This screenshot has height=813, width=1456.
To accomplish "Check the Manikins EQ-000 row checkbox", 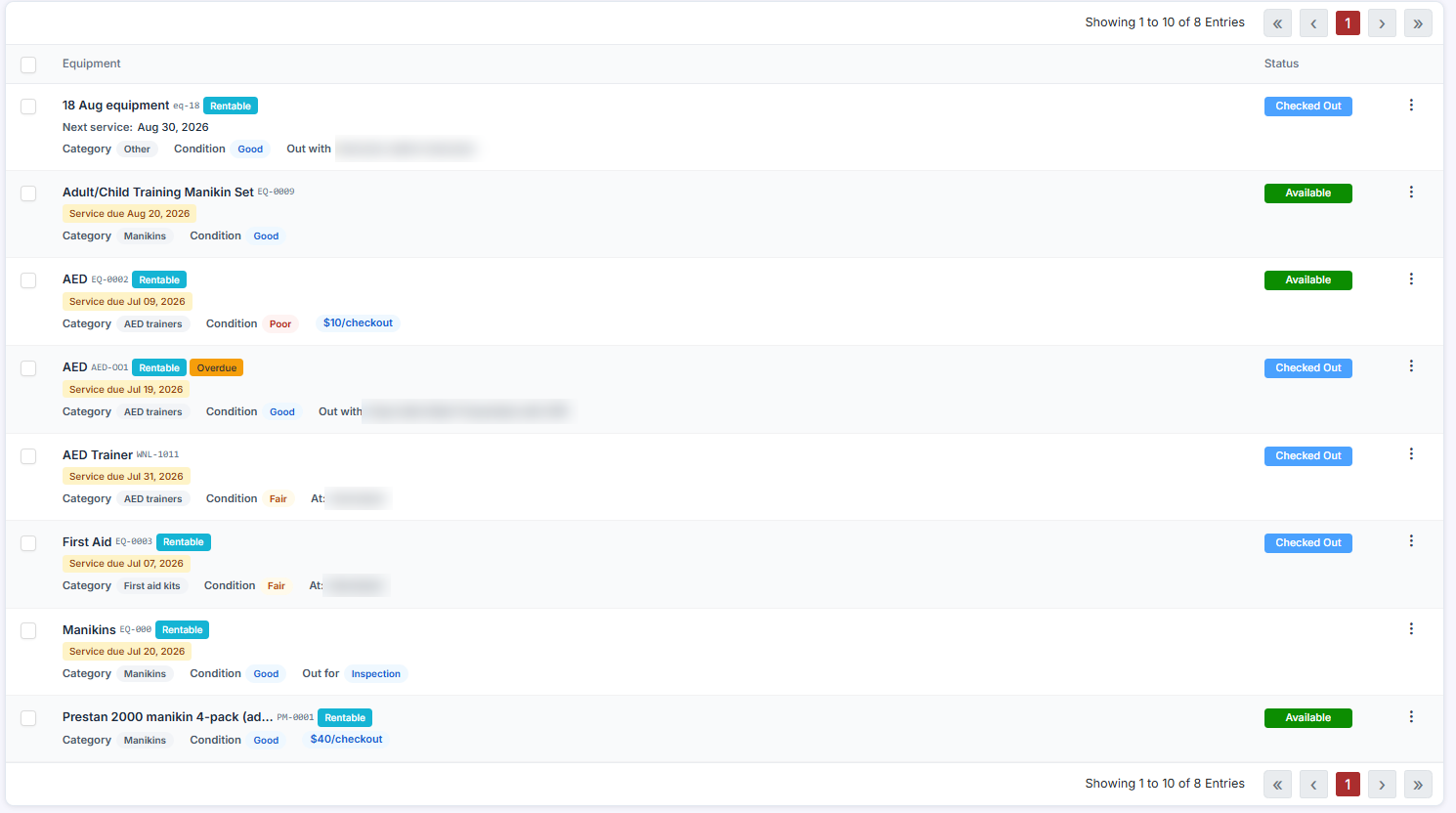I will point(28,631).
